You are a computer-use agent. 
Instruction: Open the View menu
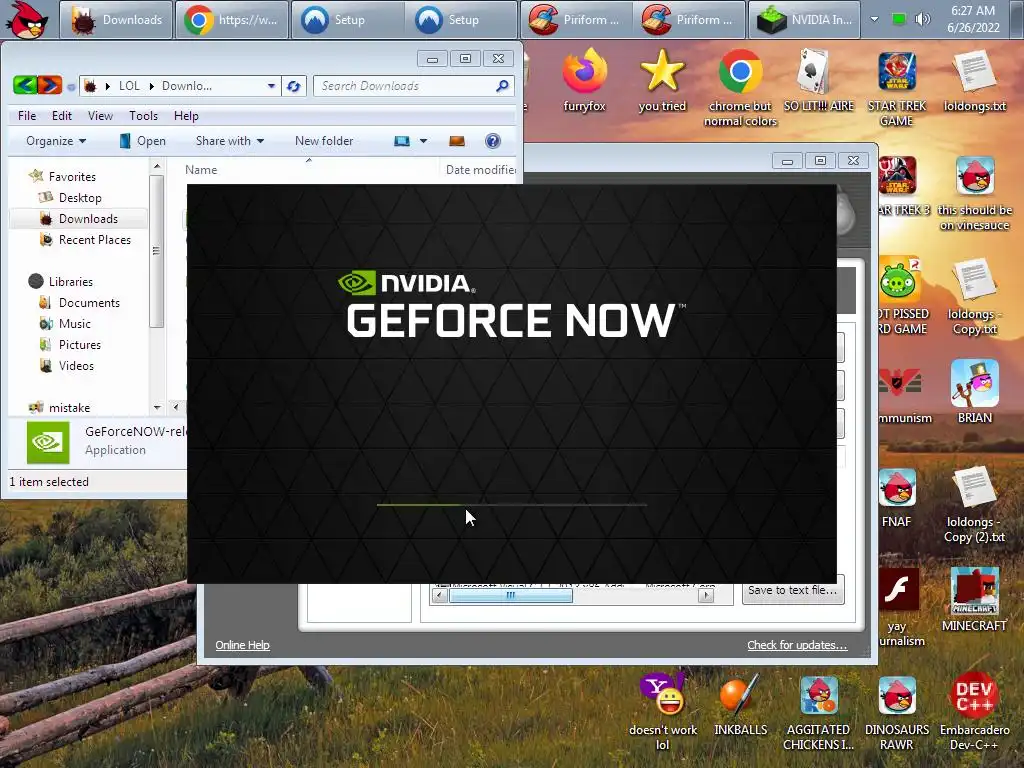click(x=100, y=116)
